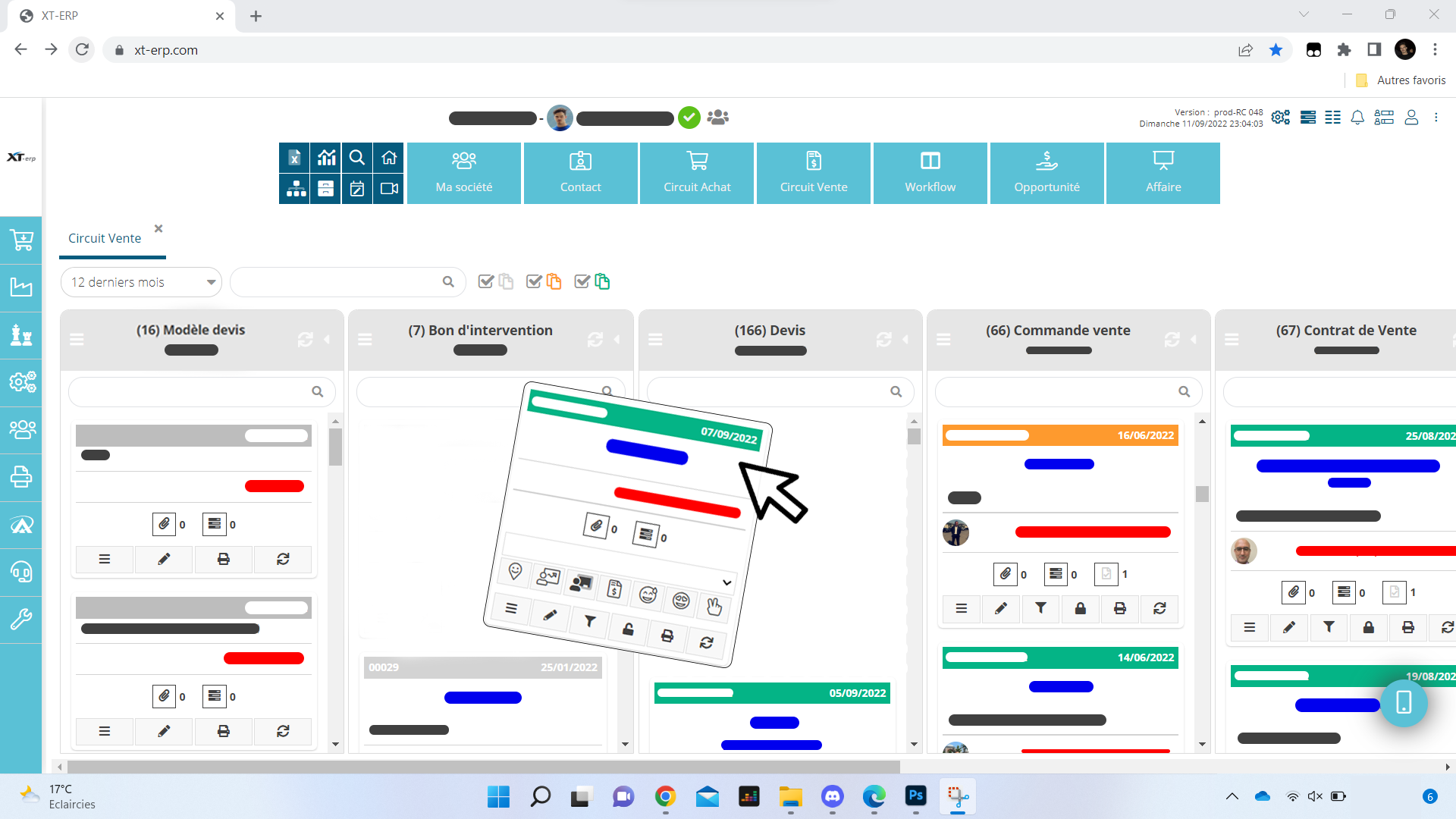The height and width of the screenshot is (819, 1456).
Task: Click the headset support icon in sidebar
Action: pos(21,572)
